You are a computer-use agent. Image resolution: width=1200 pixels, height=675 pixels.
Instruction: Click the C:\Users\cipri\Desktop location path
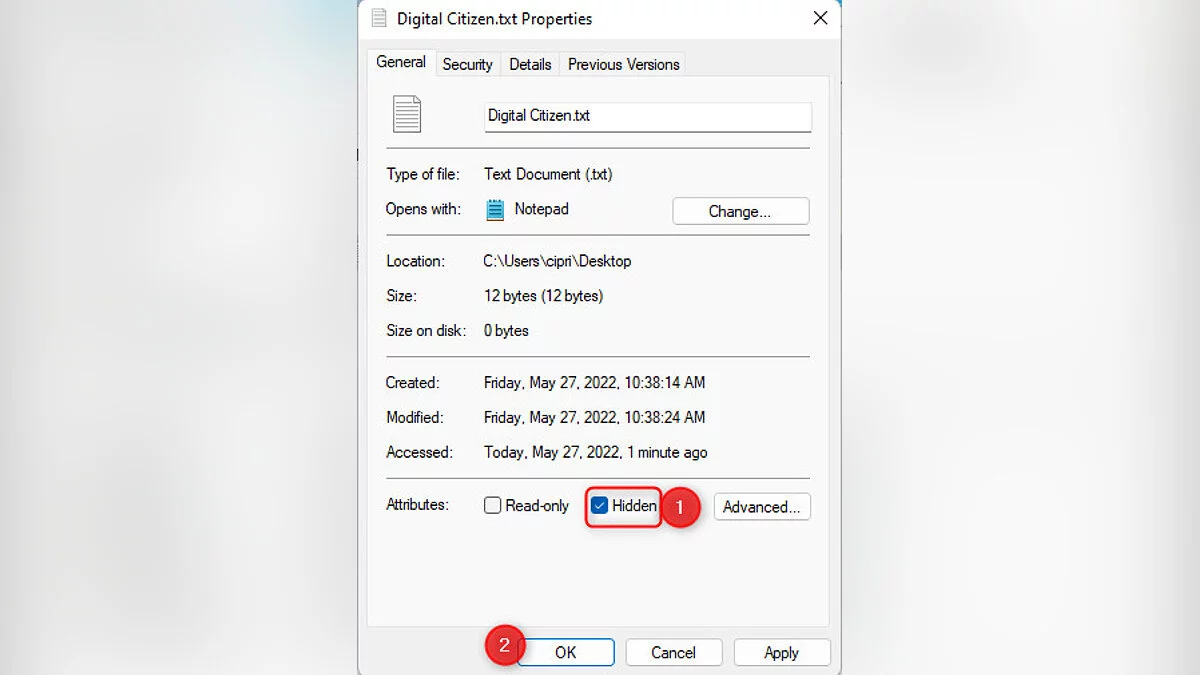(557, 261)
